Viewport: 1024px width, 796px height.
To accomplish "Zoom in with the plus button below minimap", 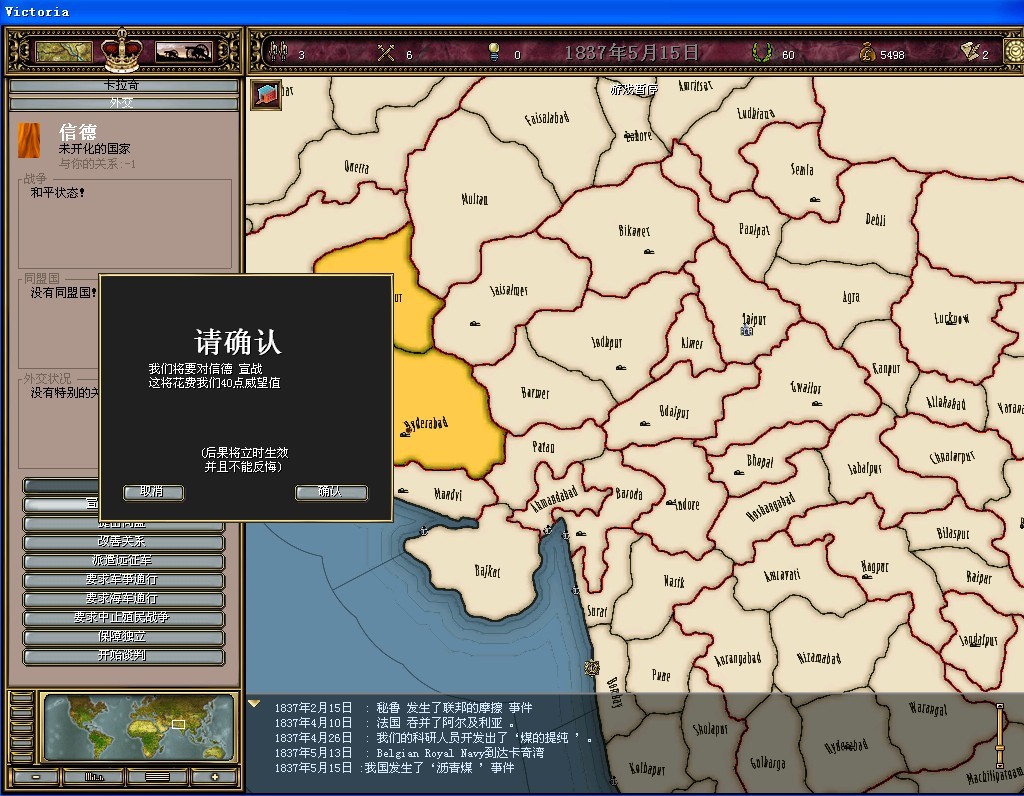I will pos(215,777).
